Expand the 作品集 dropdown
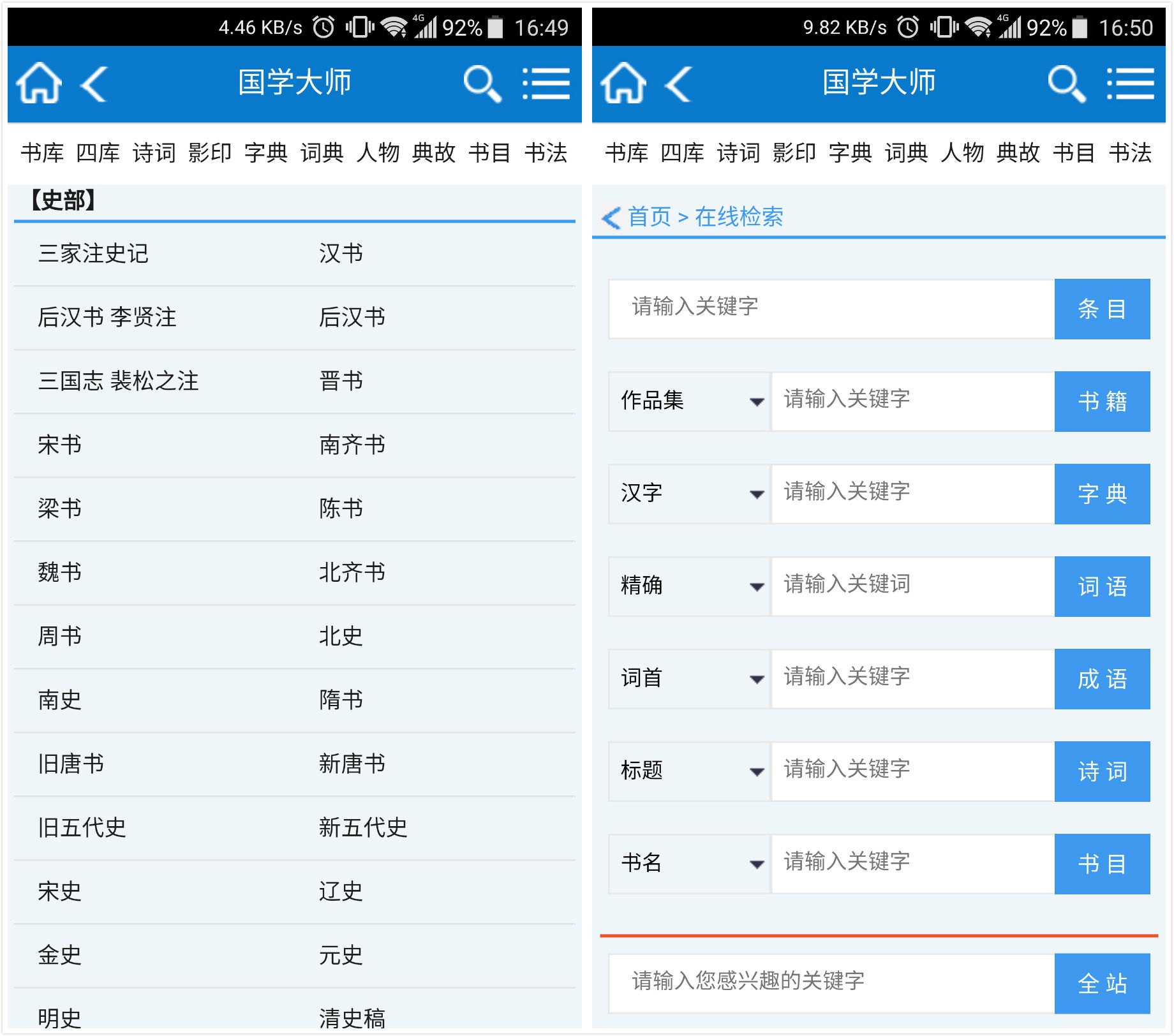1174x1036 pixels. [690, 401]
